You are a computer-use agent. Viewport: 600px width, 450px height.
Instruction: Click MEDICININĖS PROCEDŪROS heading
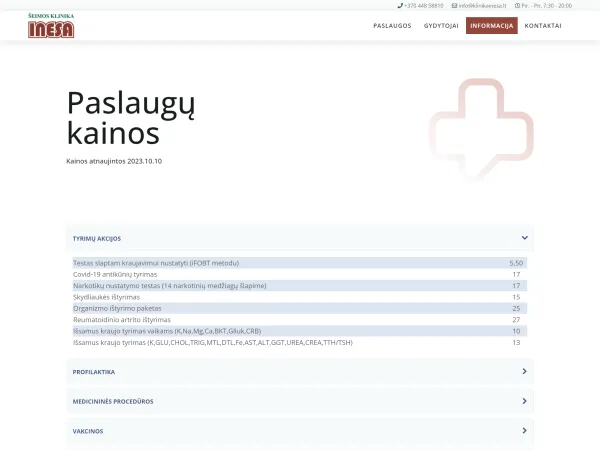point(113,401)
